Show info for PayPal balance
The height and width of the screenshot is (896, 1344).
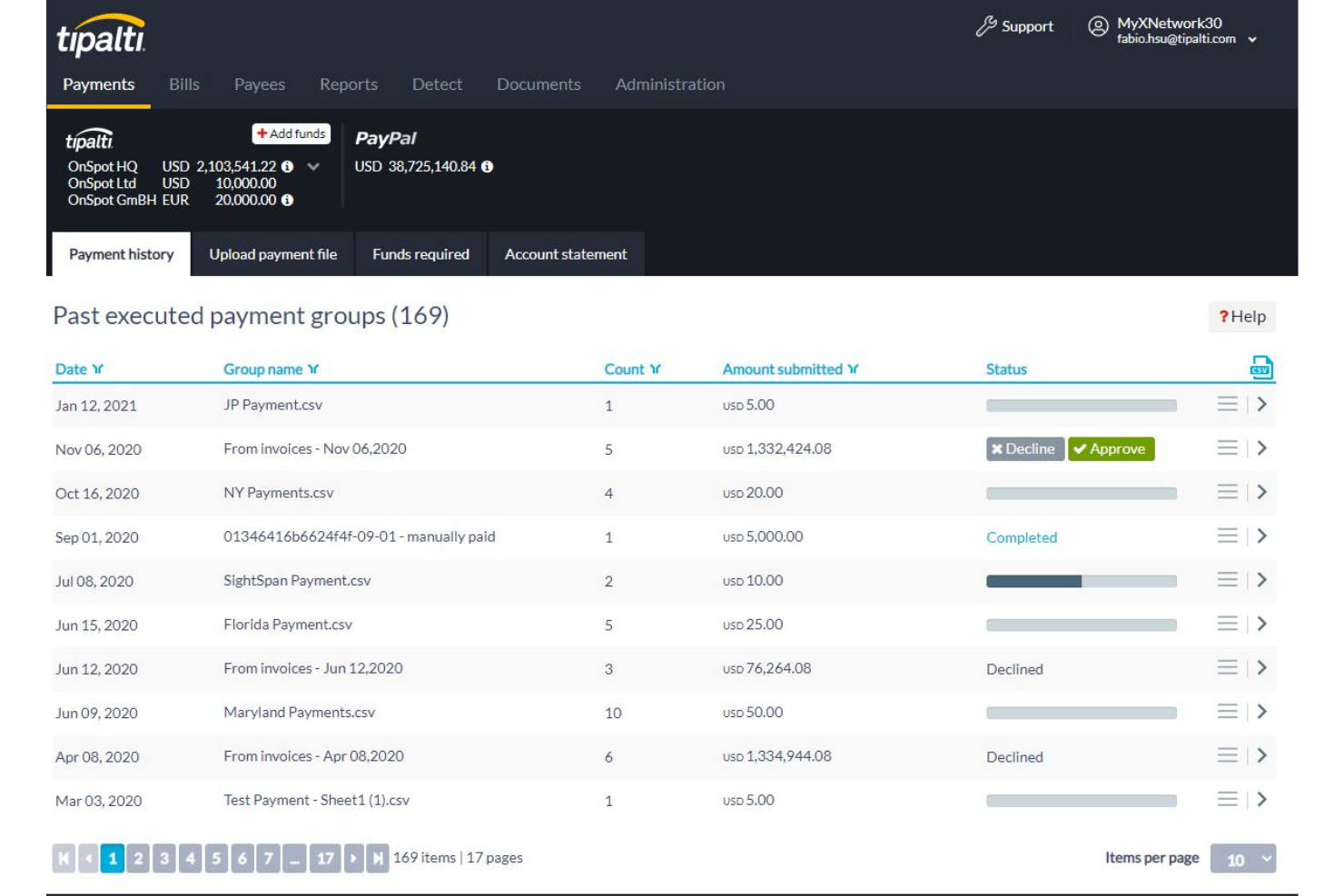487,166
